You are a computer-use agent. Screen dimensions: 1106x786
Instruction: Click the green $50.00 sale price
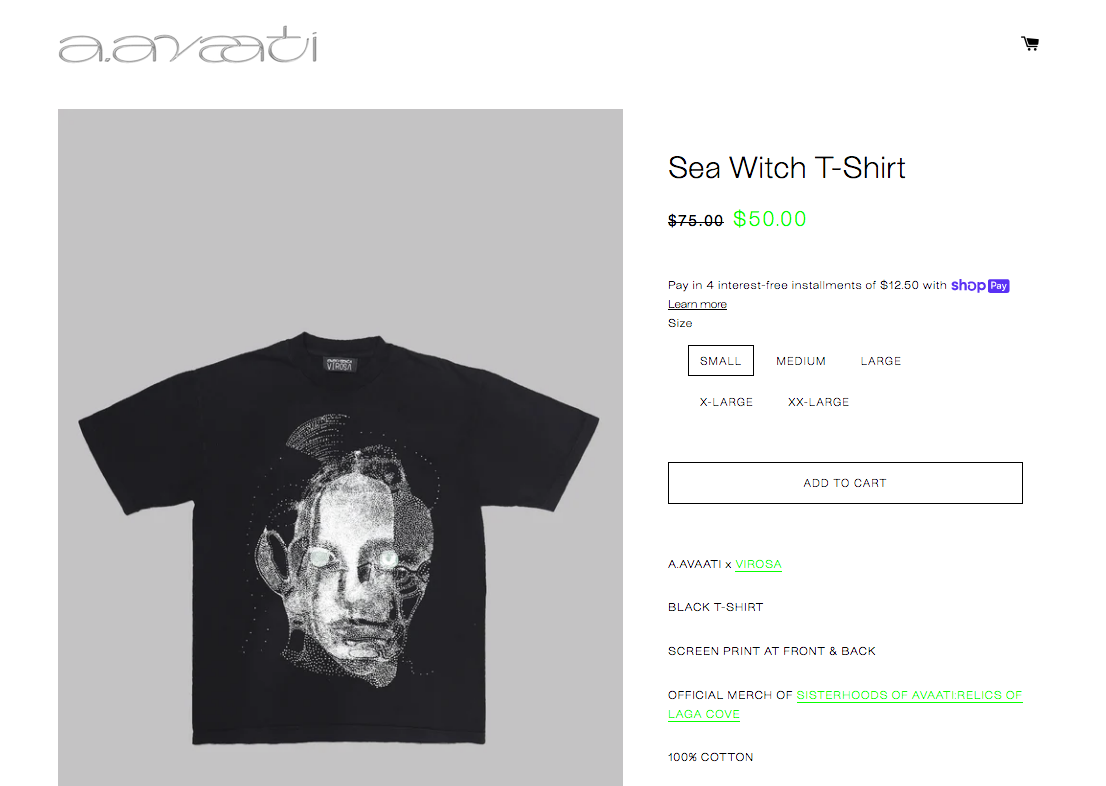point(770,219)
